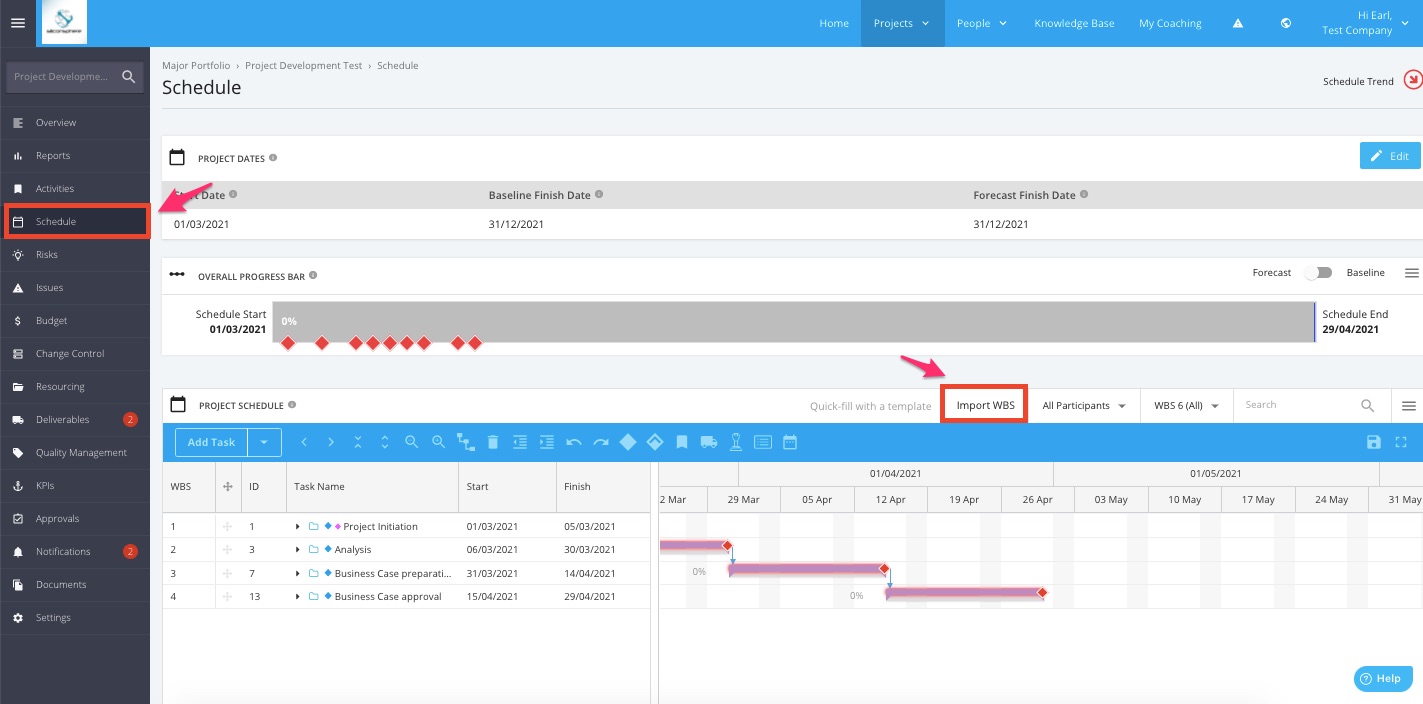
Task: Click the gray overall progress bar
Action: click(x=794, y=322)
